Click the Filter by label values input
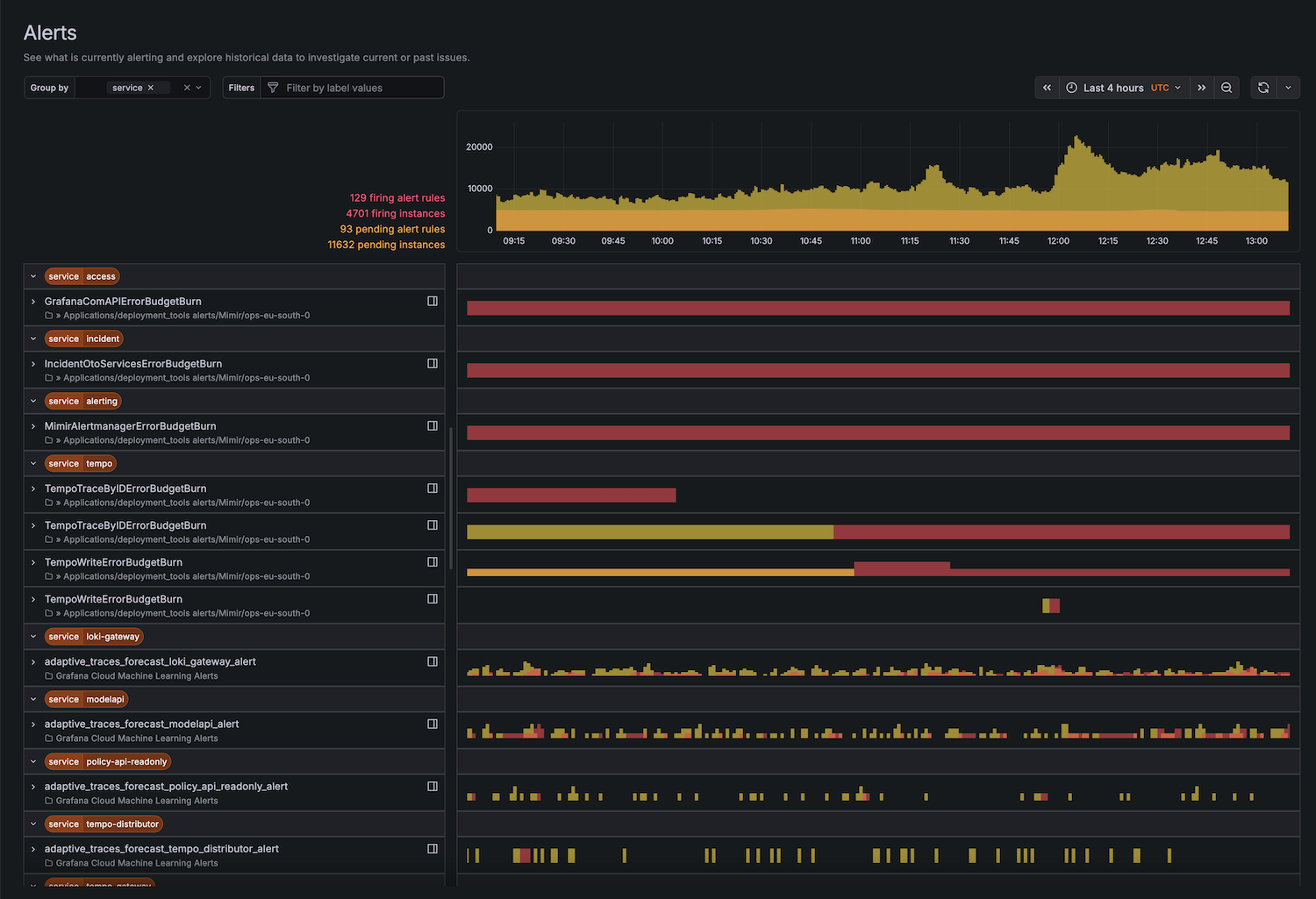This screenshot has width=1316, height=899. coord(351,88)
